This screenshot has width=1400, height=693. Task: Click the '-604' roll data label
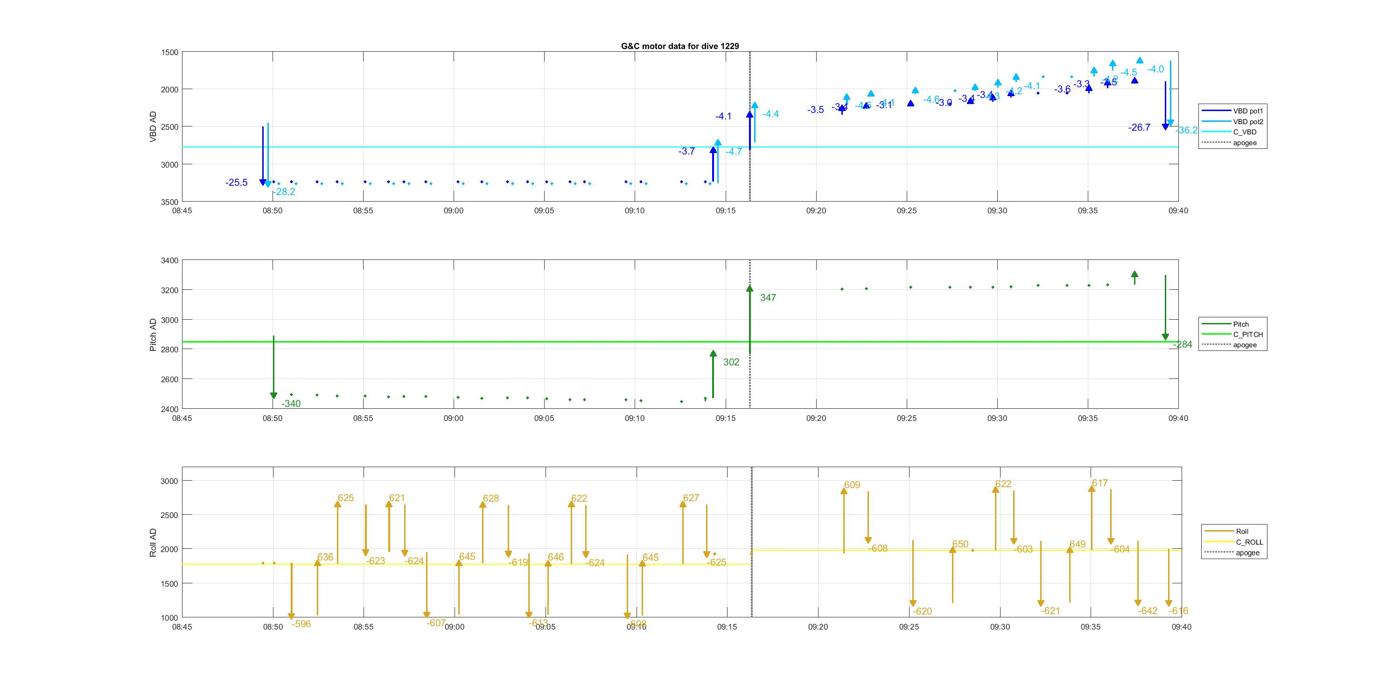point(1120,550)
